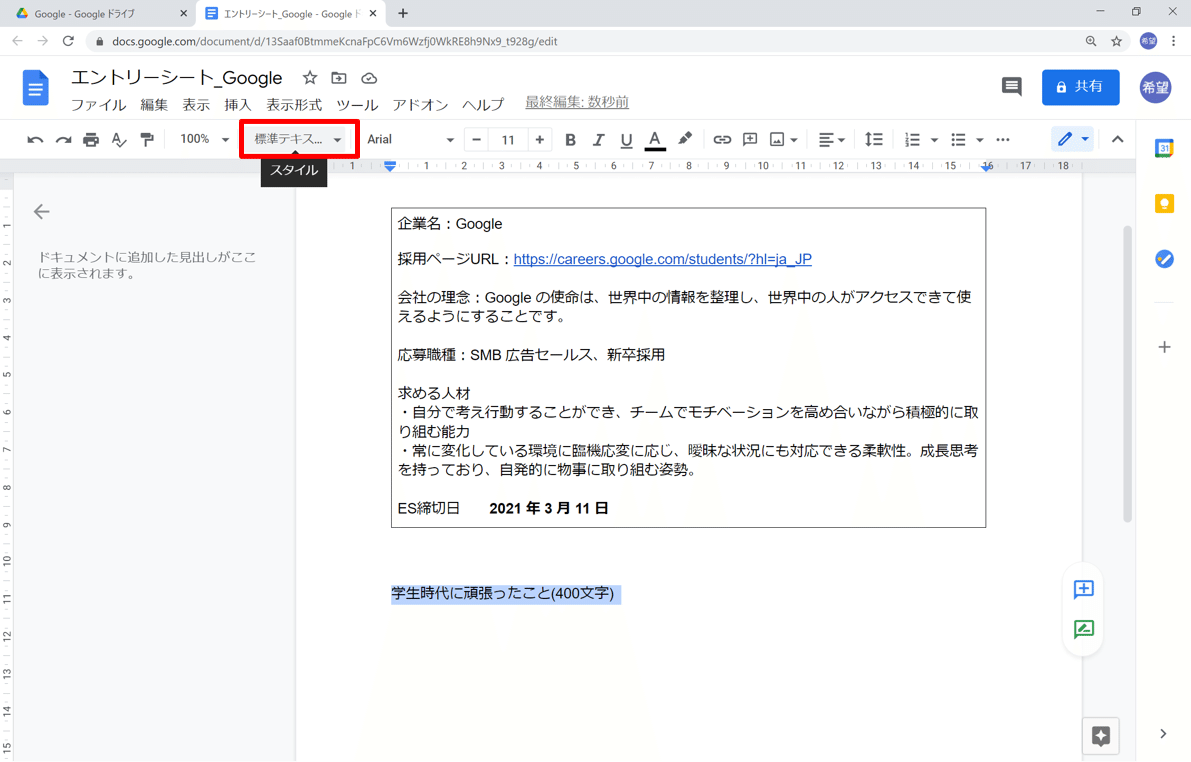Toggle underline formatting

pos(626,139)
